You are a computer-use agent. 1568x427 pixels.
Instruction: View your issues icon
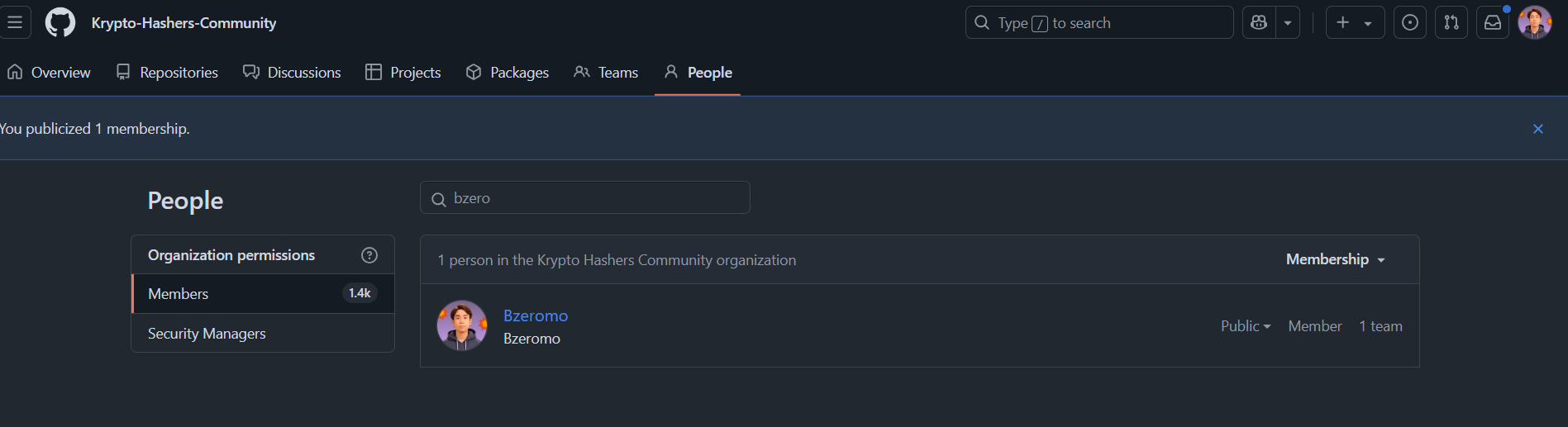click(1410, 22)
